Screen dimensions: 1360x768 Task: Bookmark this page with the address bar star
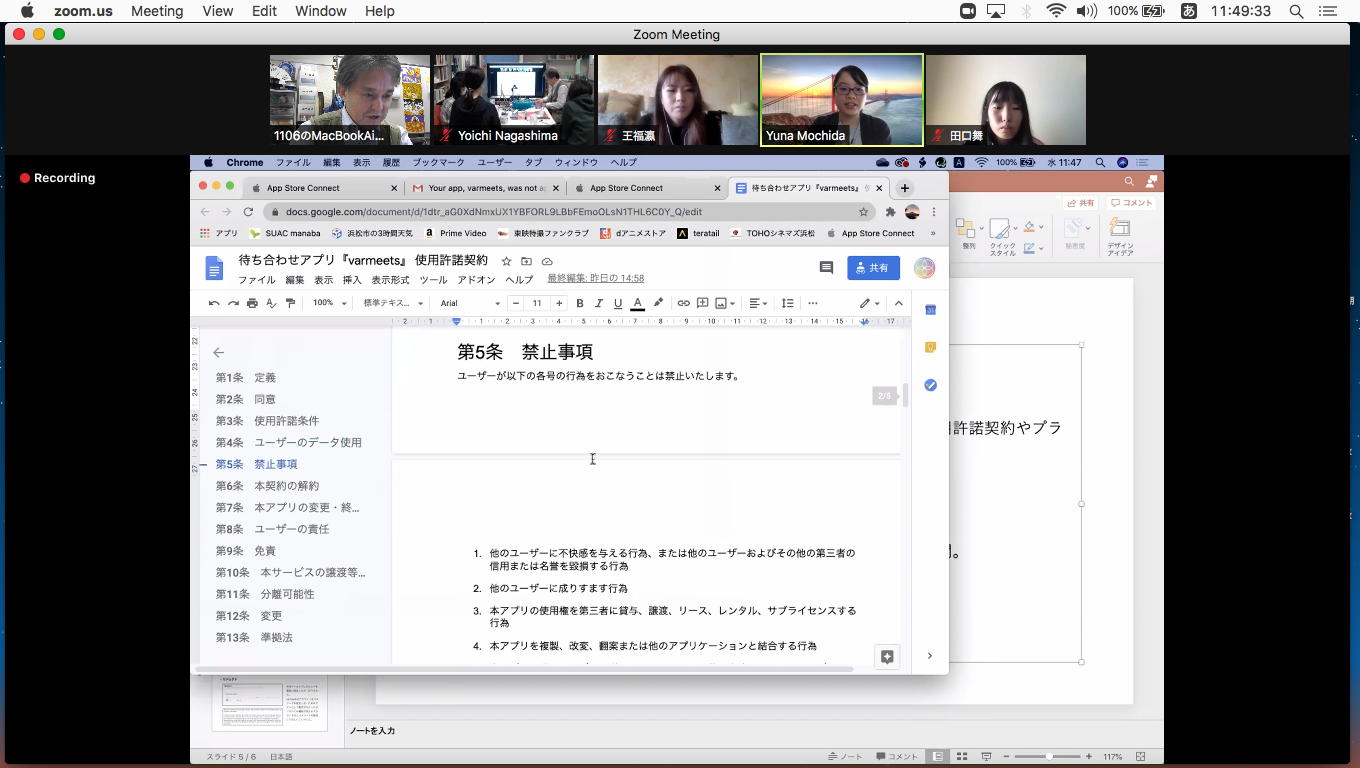click(863, 212)
